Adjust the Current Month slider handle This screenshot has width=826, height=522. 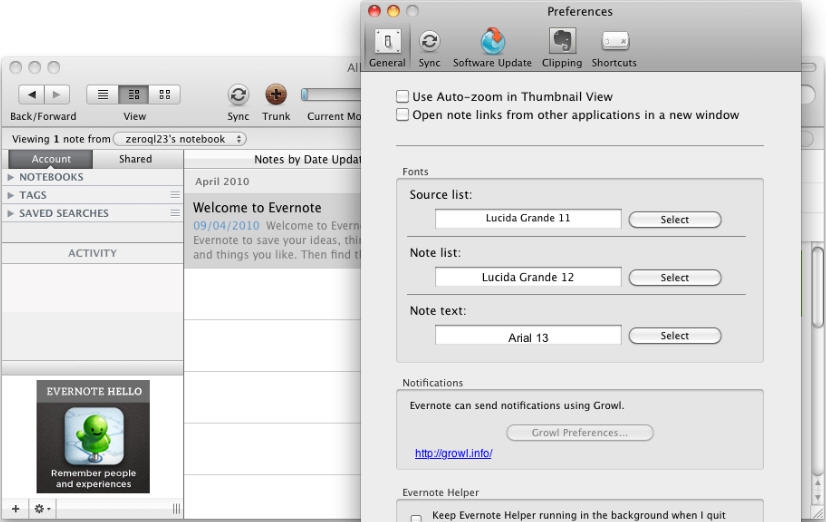click(x=304, y=95)
